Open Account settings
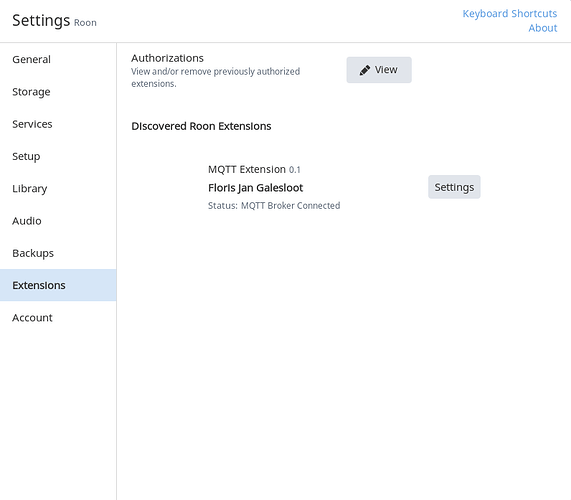Image resolution: width=571 pixels, height=500 pixels. (58, 318)
